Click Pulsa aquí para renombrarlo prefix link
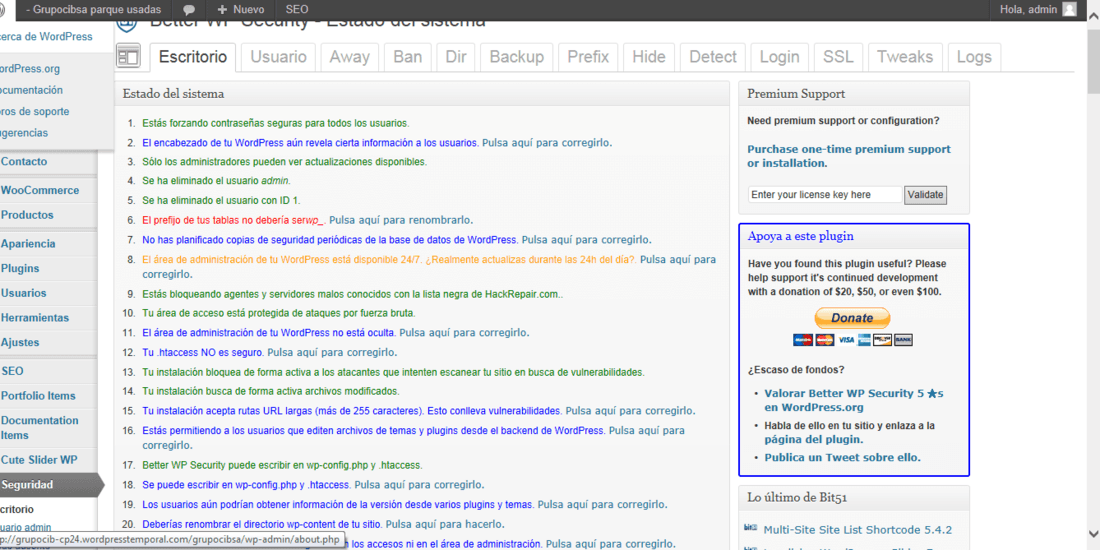Viewport: 1100px width, 550px height. click(x=402, y=220)
